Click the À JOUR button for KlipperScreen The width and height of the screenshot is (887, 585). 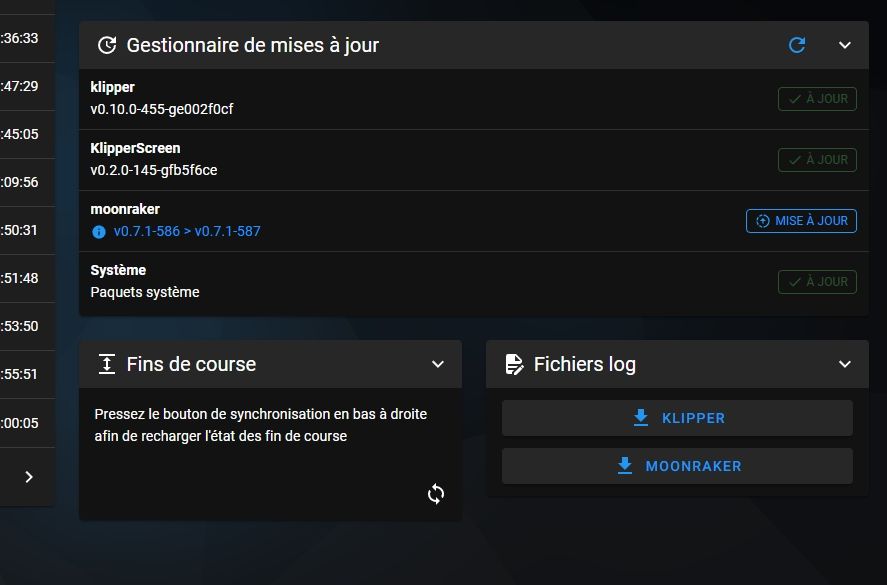pyautogui.click(x=817, y=160)
